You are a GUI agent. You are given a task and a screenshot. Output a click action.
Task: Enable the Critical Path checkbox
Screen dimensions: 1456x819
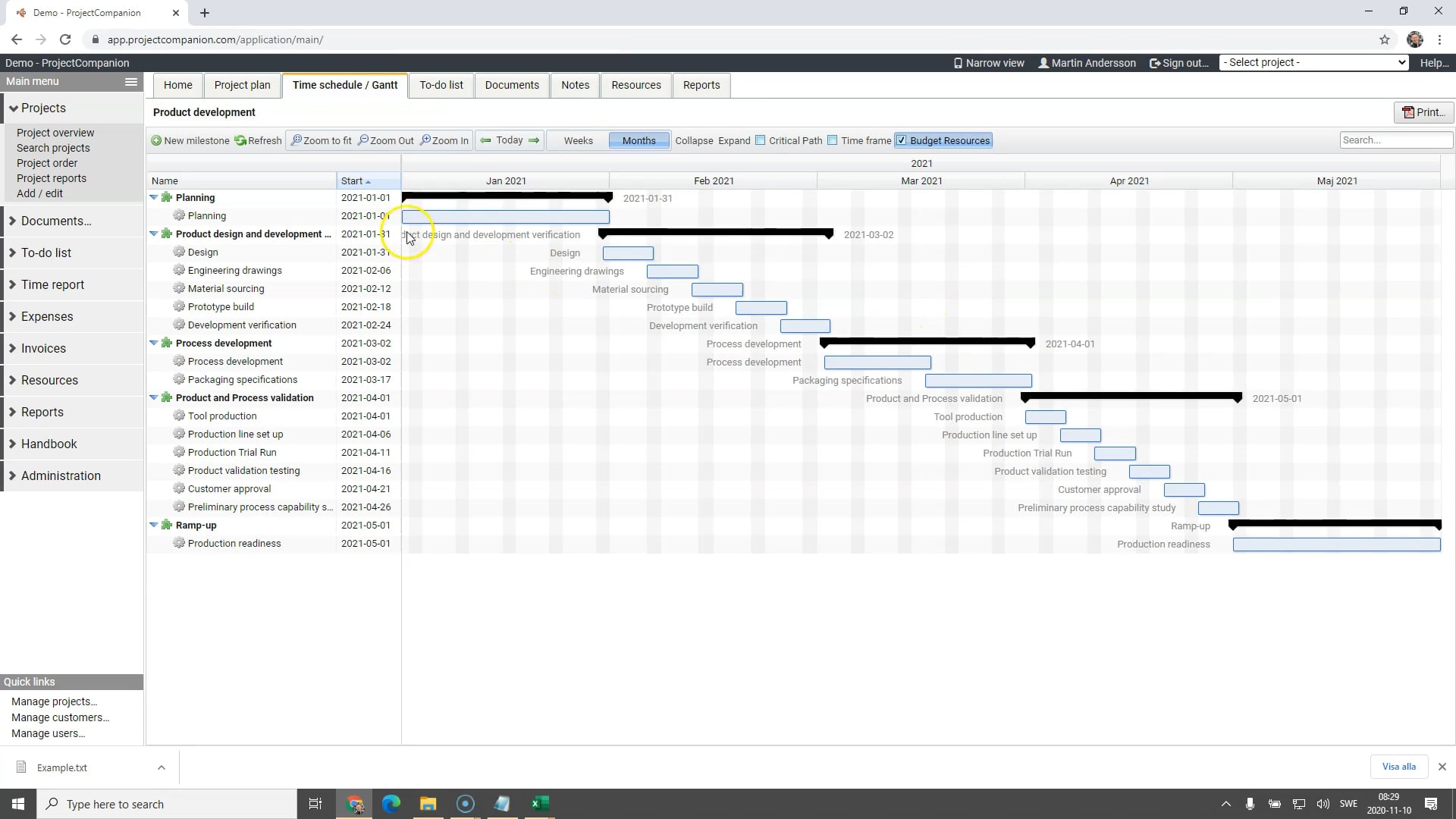coord(760,140)
